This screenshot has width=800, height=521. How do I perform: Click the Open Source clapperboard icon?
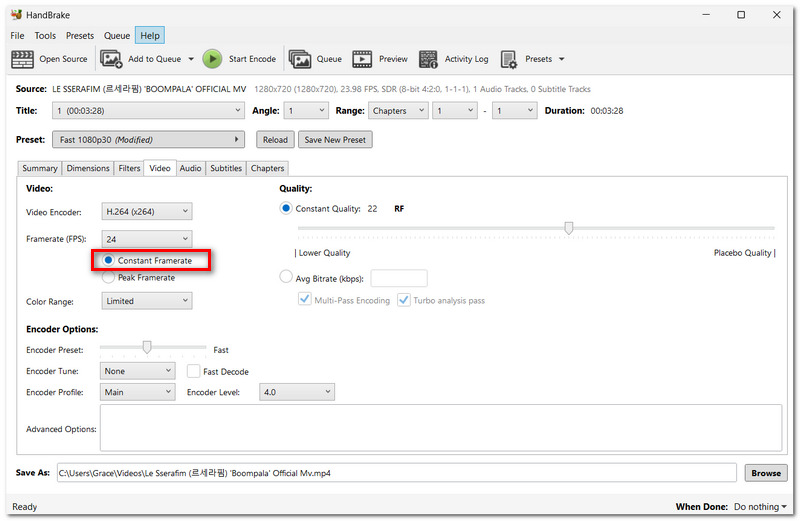(x=22, y=59)
